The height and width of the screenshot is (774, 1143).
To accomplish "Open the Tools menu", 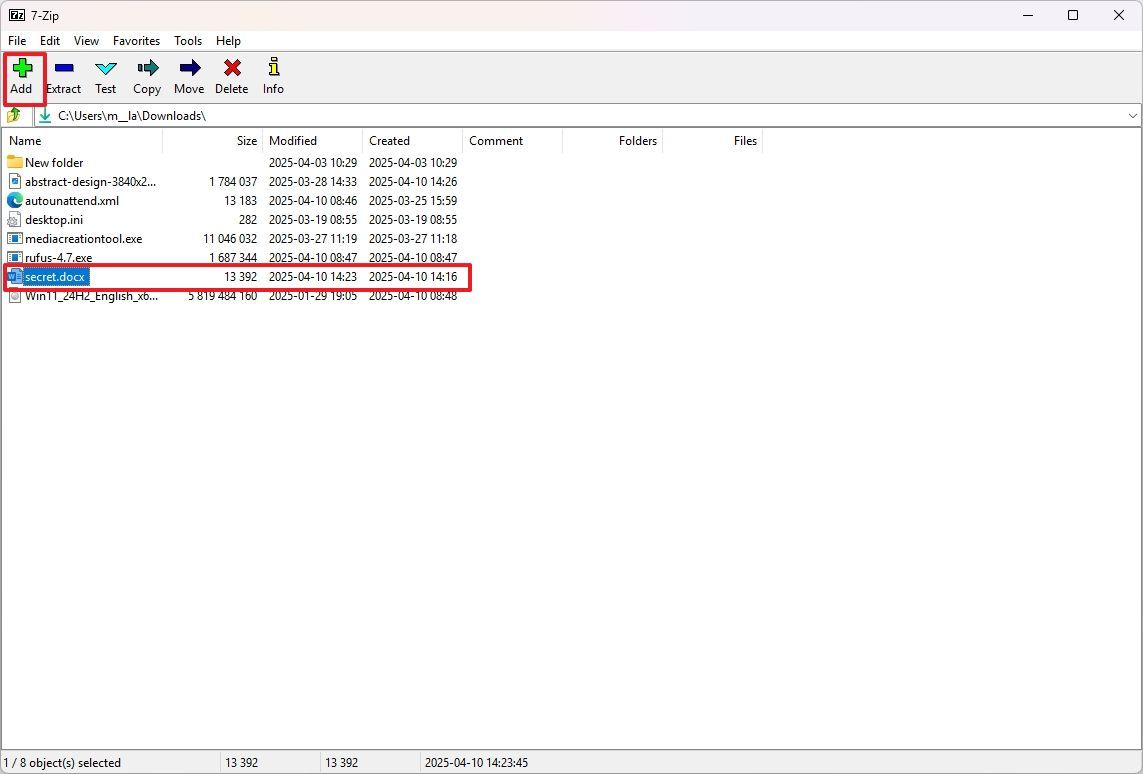I will [x=188, y=41].
